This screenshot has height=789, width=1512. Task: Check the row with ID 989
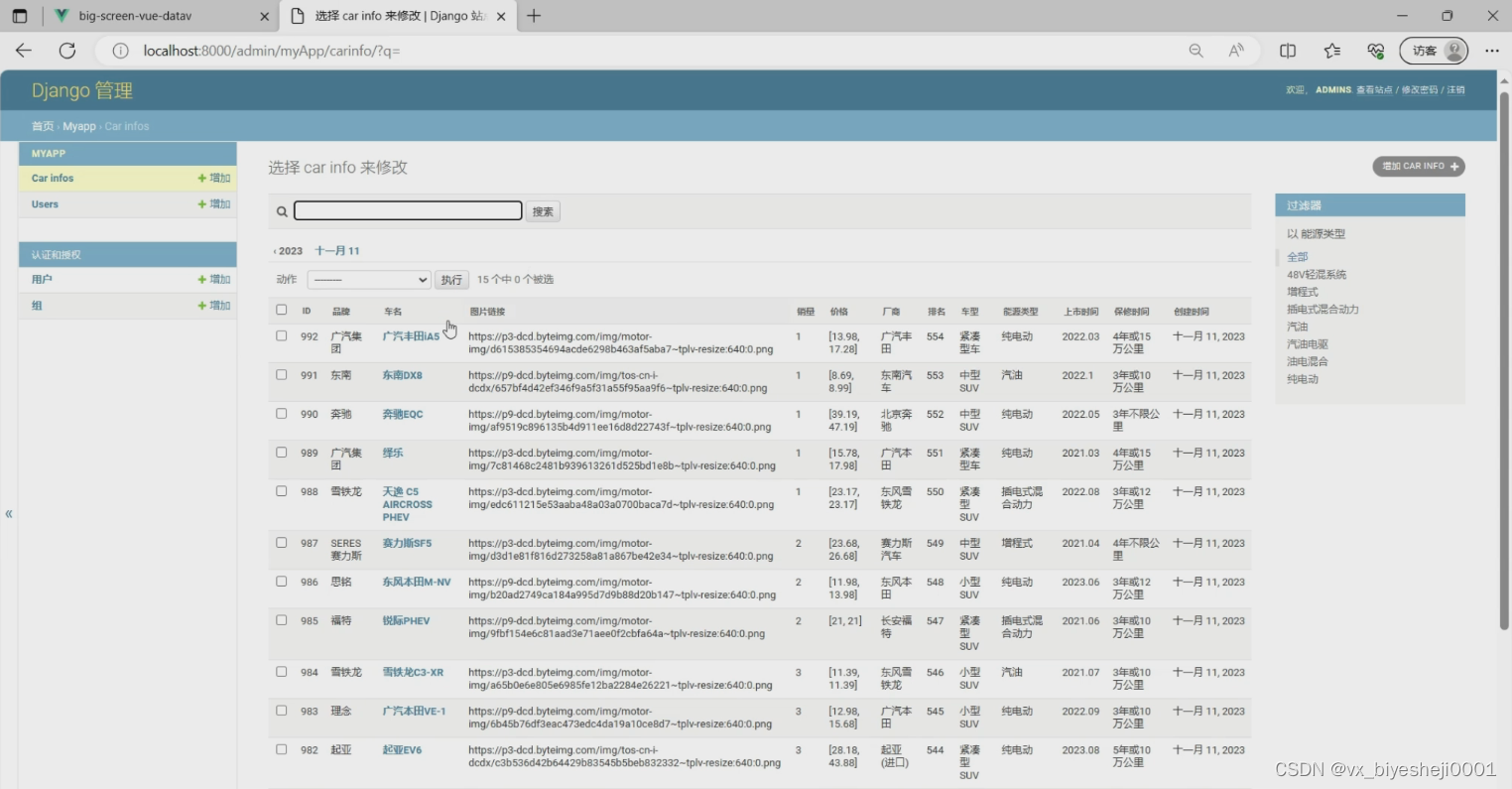click(282, 452)
